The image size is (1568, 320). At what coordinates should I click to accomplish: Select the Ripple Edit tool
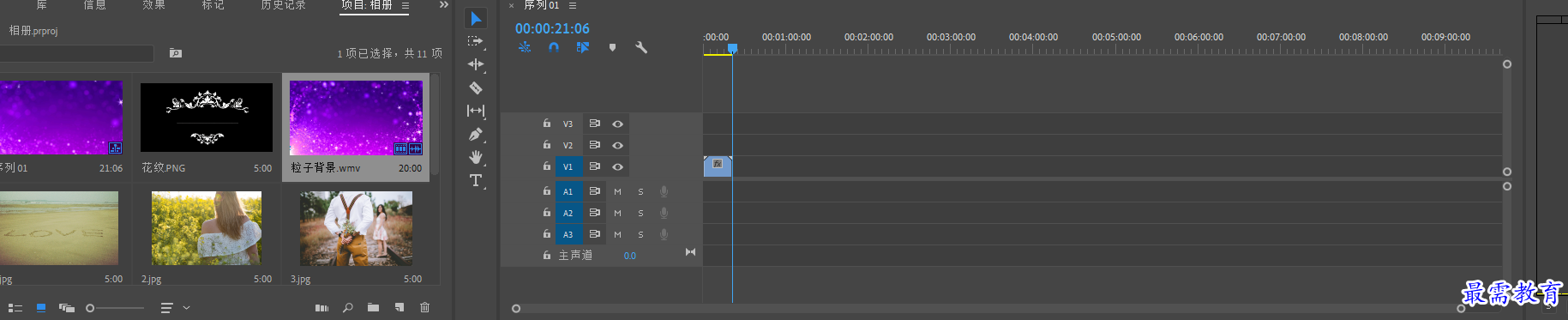pyautogui.click(x=476, y=64)
